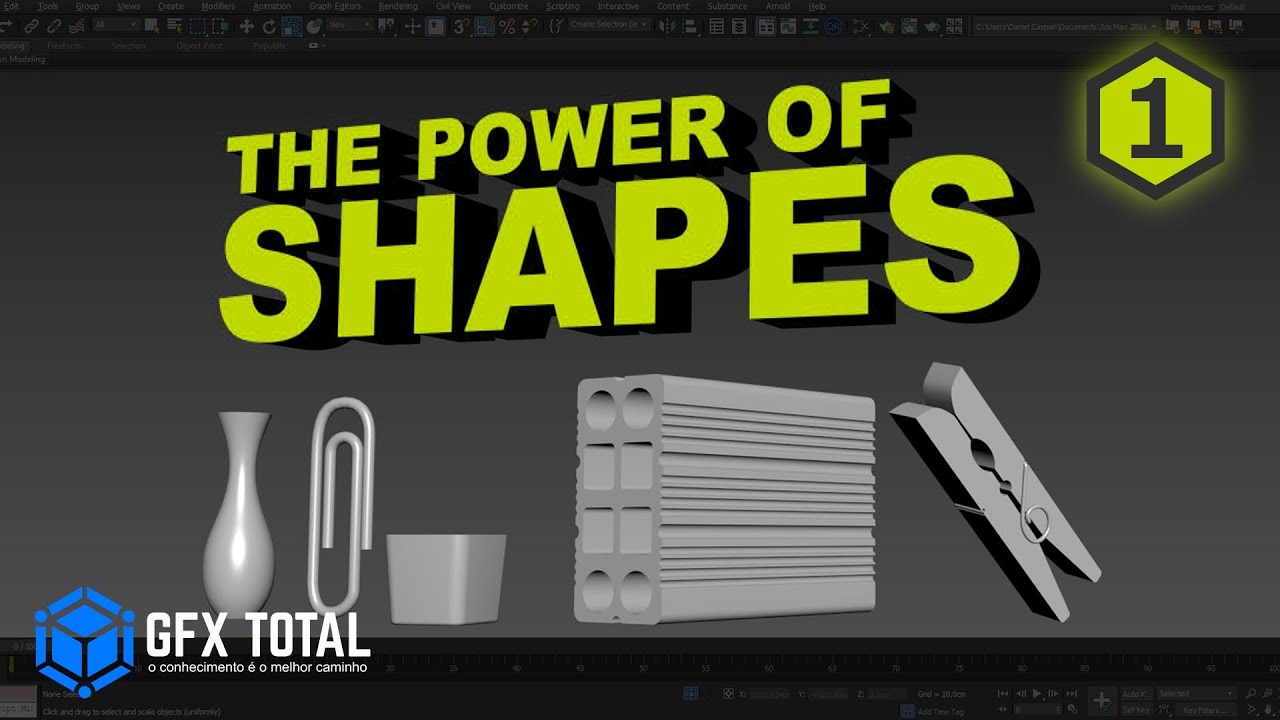The image size is (1280, 720).
Task: Click the Add Time Tag label
Action: coord(941,712)
